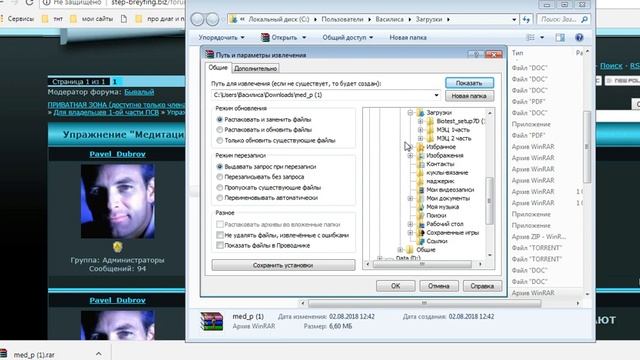
Task: Click the Отмена button
Action: [x=439, y=286]
